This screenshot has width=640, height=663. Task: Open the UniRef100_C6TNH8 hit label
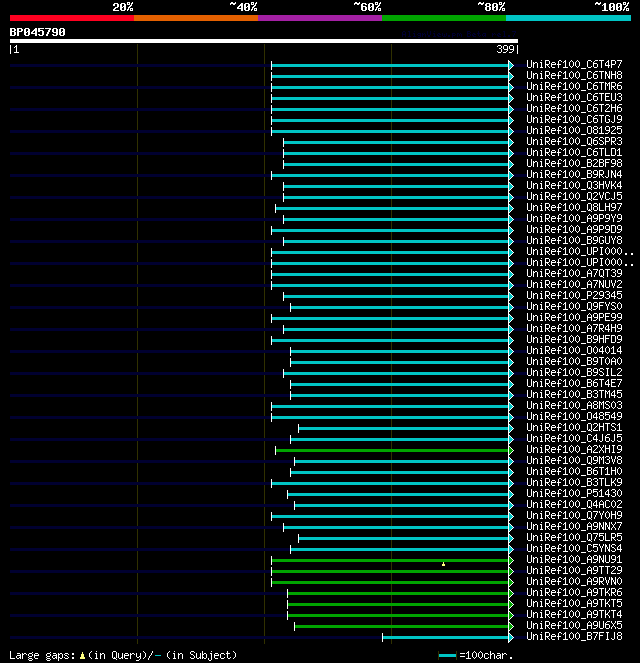pos(574,75)
